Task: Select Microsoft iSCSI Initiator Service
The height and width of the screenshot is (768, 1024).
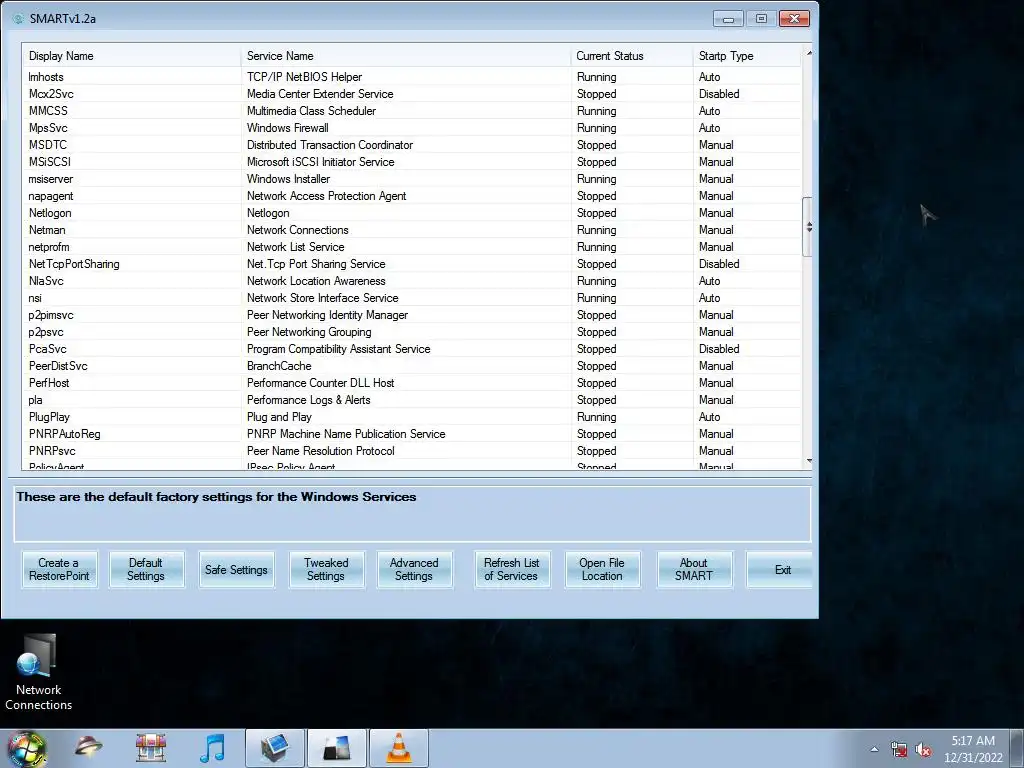Action: pyautogui.click(x=321, y=162)
